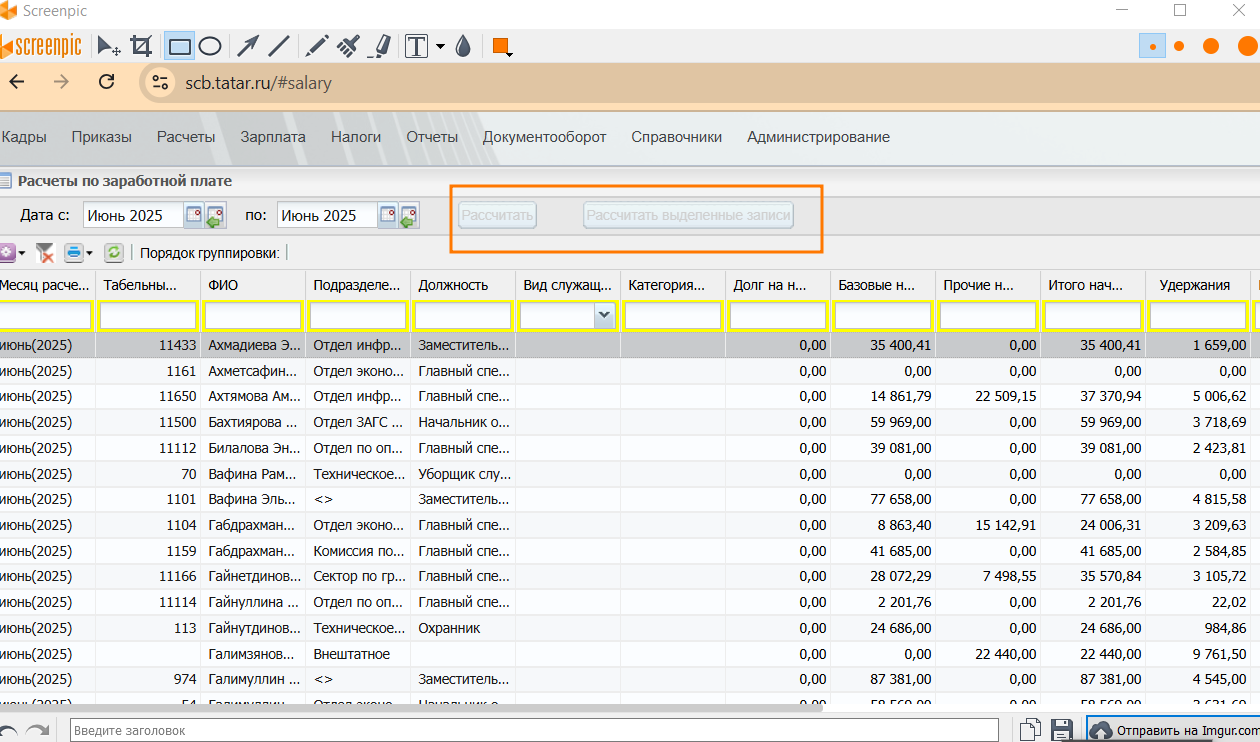The height and width of the screenshot is (742, 1260).
Task: Click 'Отправить на Imgur.com' upload button
Action: [1174, 730]
